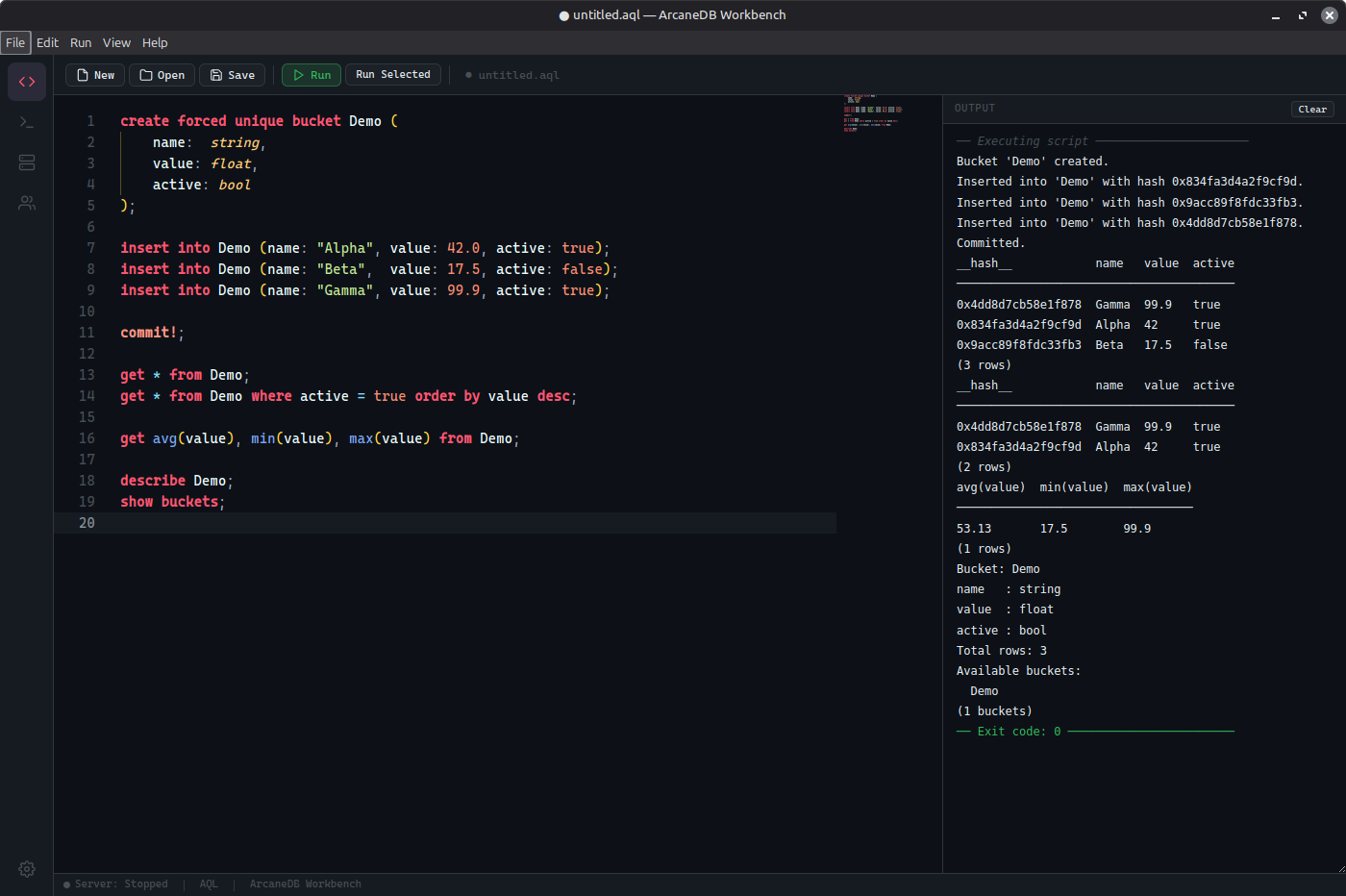
Task: Save the script using the disk icon
Action: pyautogui.click(x=232, y=74)
